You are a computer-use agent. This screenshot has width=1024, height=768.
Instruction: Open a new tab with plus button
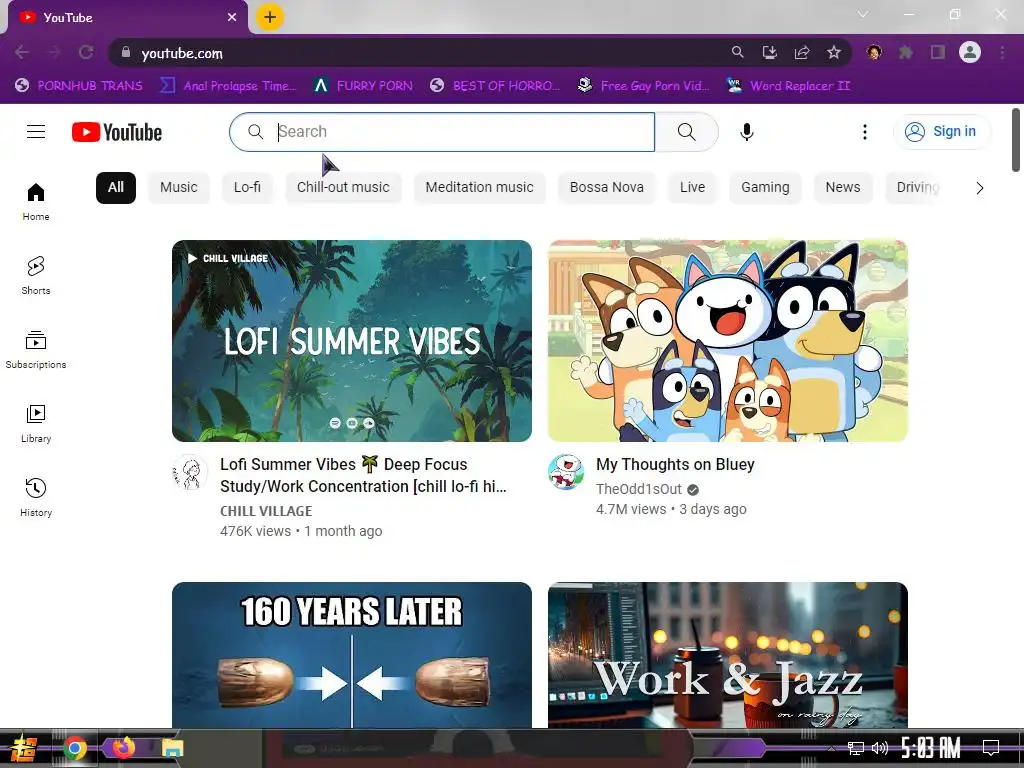pos(270,17)
